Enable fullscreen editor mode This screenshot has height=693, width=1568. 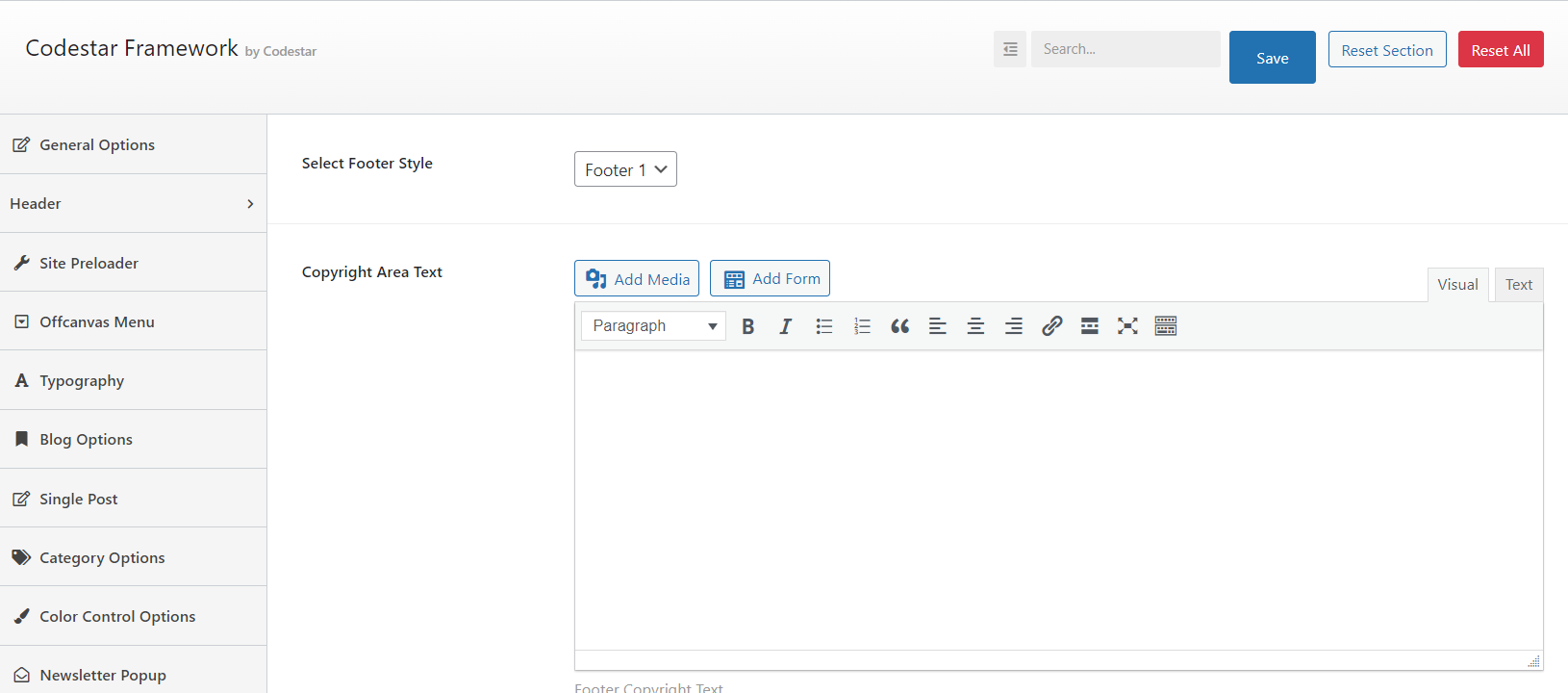pos(1127,326)
